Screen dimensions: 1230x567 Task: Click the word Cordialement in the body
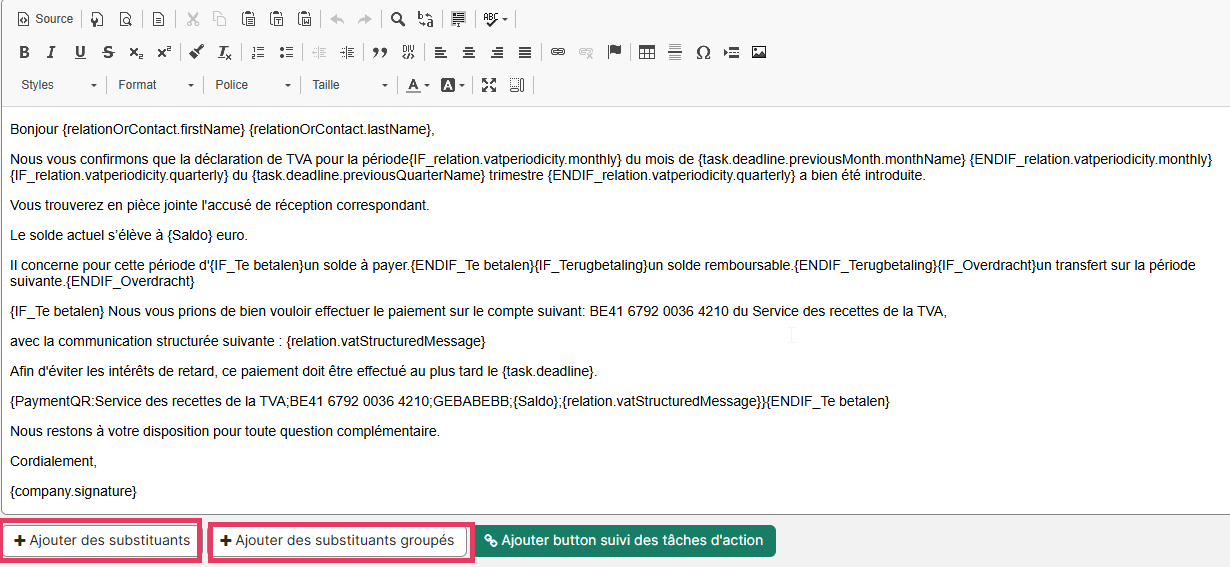[x=52, y=461]
